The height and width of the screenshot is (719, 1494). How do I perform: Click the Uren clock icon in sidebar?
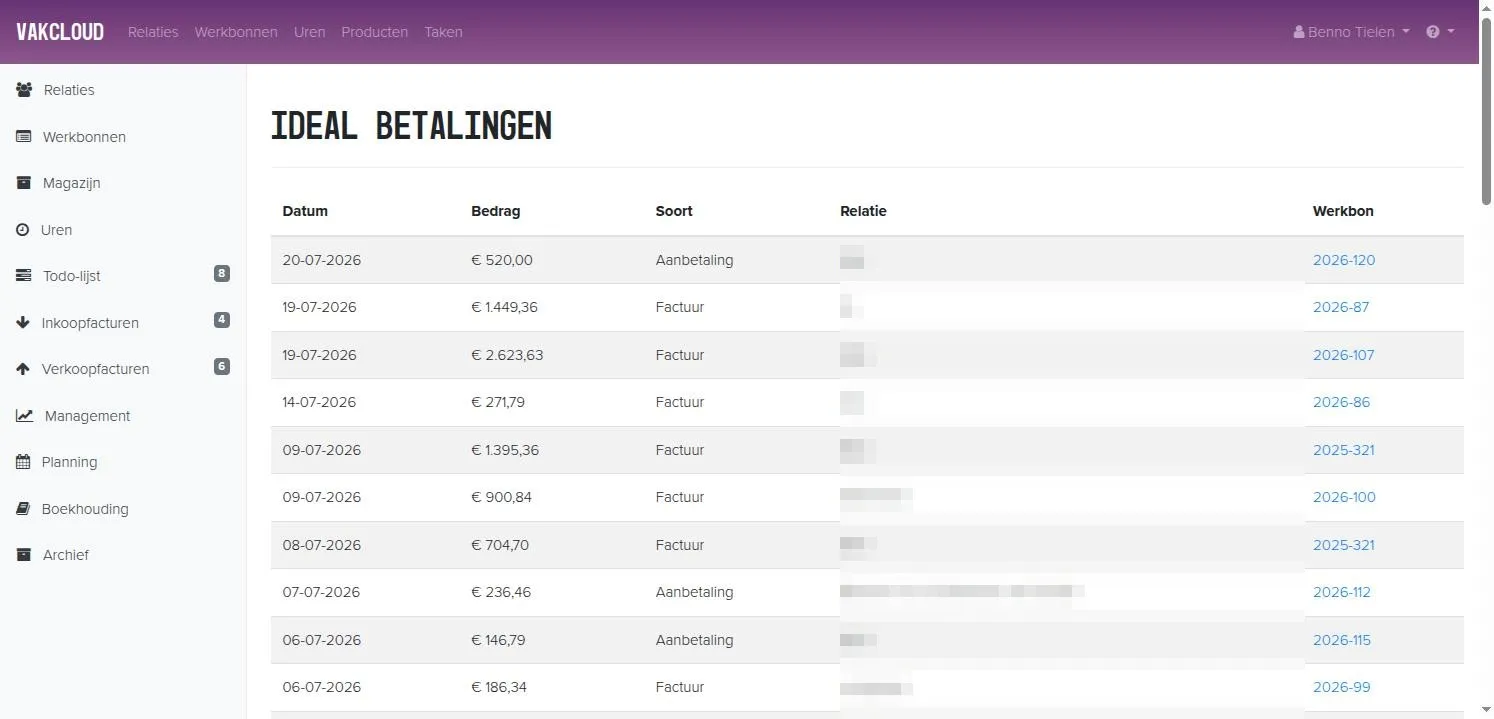point(23,230)
